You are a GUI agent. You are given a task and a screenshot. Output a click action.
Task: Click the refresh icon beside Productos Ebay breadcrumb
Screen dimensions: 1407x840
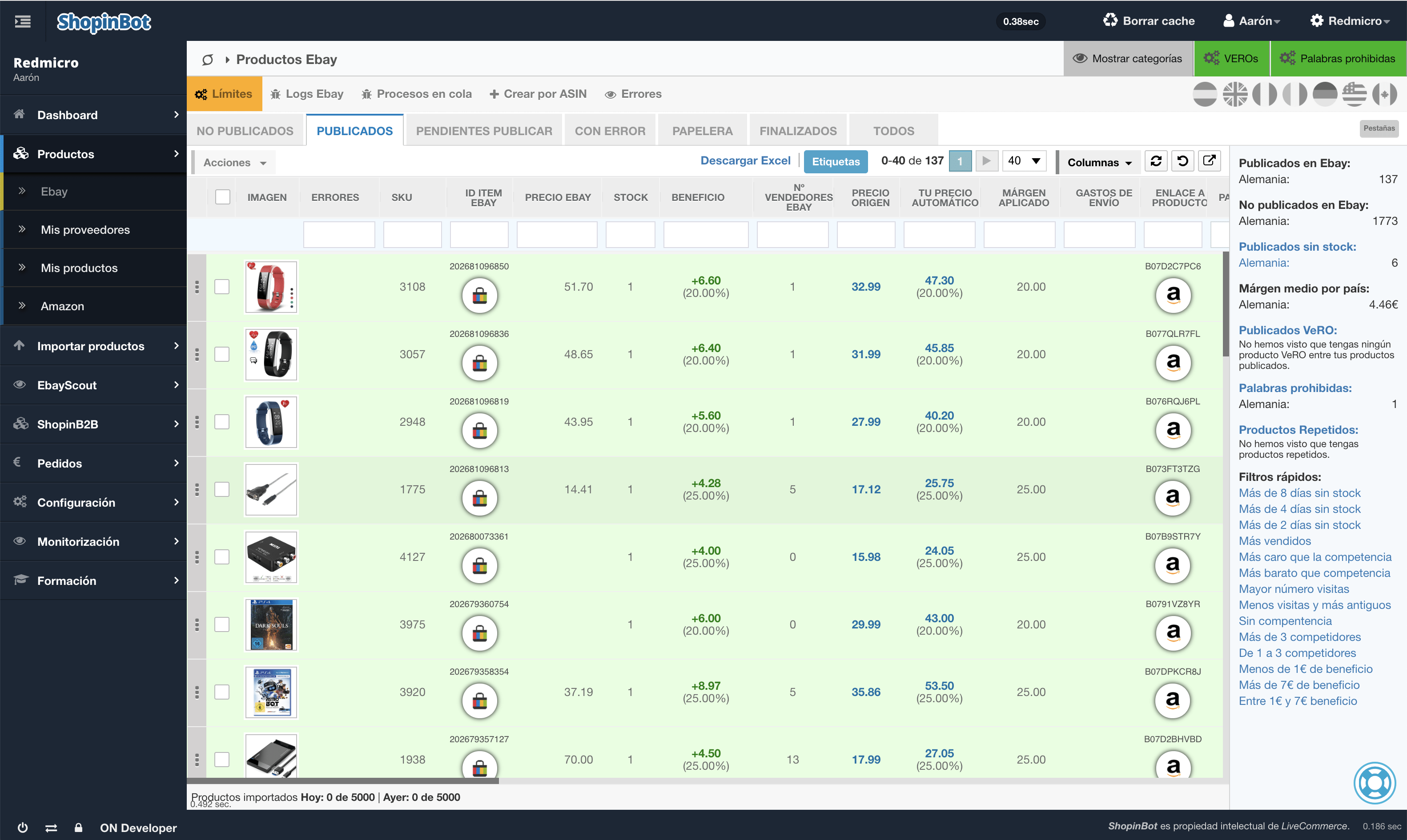(208, 60)
